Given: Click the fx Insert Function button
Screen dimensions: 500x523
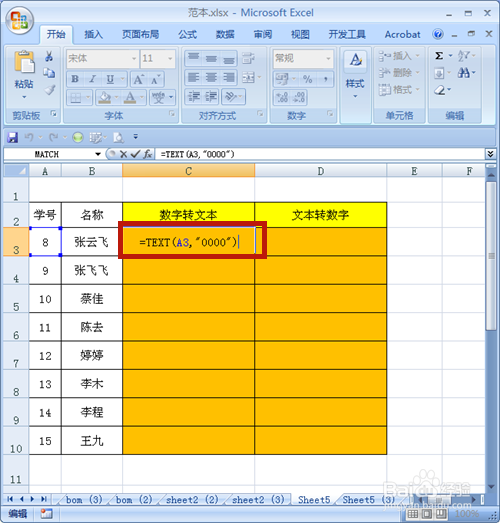Looking at the screenshot, I should (x=148, y=154).
